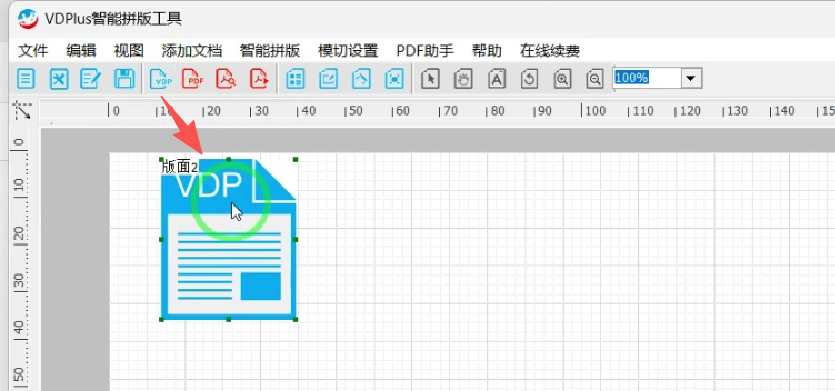Click the 100% zoom input field
This screenshot has height=391, width=835.
click(x=646, y=78)
